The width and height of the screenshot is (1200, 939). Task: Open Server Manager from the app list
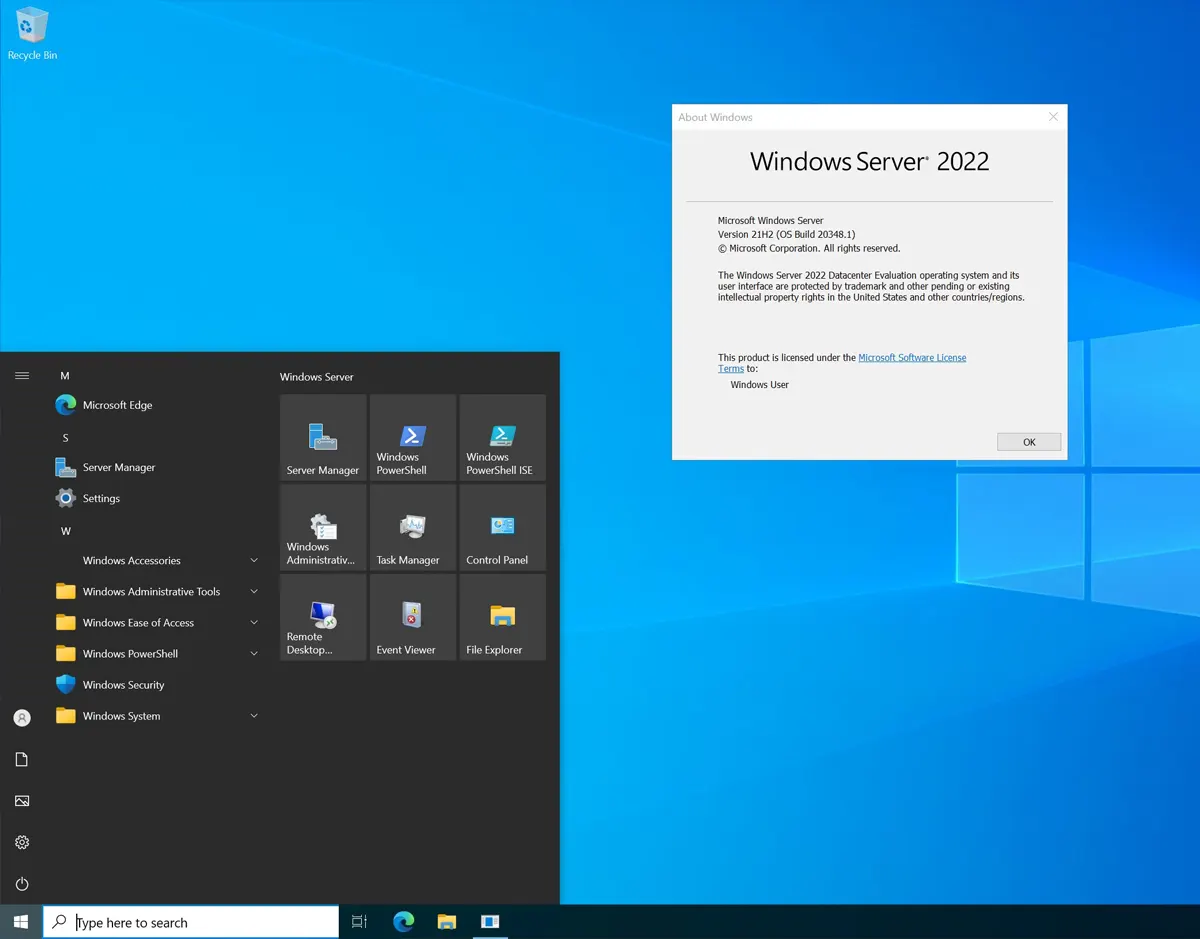pyautogui.click(x=158, y=467)
